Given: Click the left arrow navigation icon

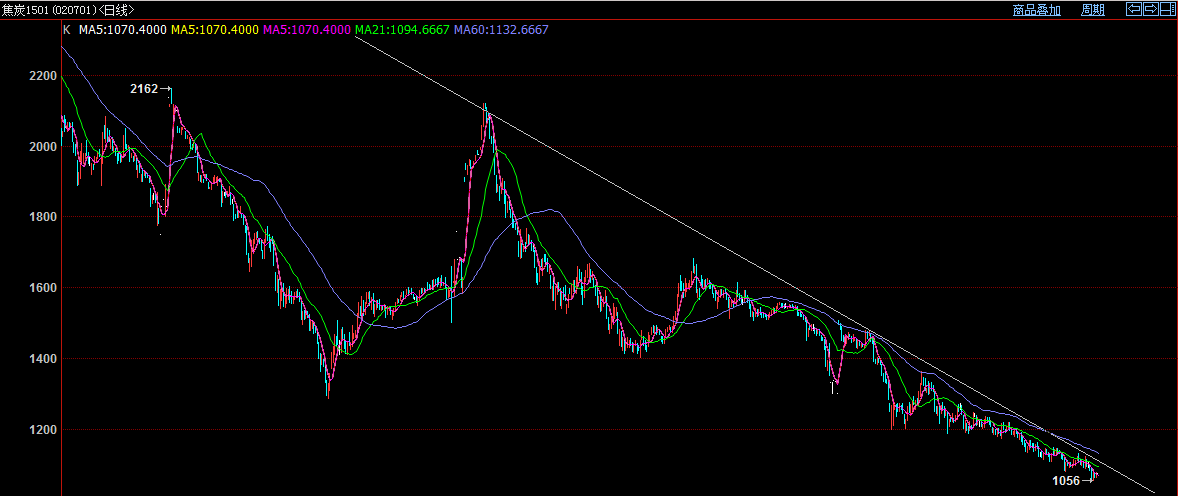Looking at the screenshot, I should pos(1134,10).
